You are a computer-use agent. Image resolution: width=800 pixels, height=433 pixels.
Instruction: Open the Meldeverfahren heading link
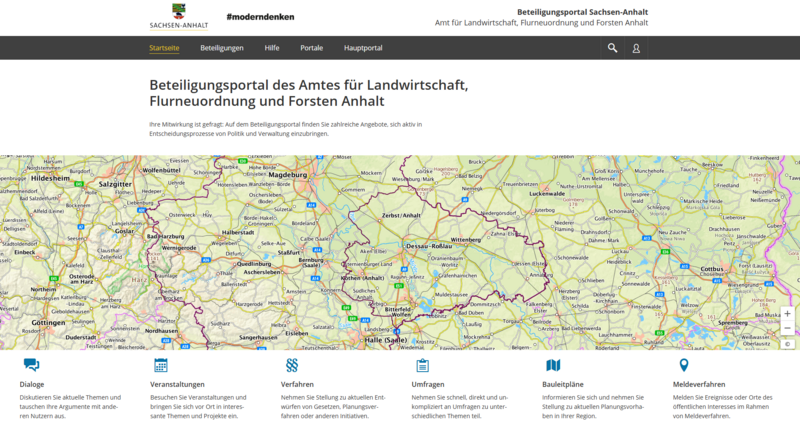[699, 385]
